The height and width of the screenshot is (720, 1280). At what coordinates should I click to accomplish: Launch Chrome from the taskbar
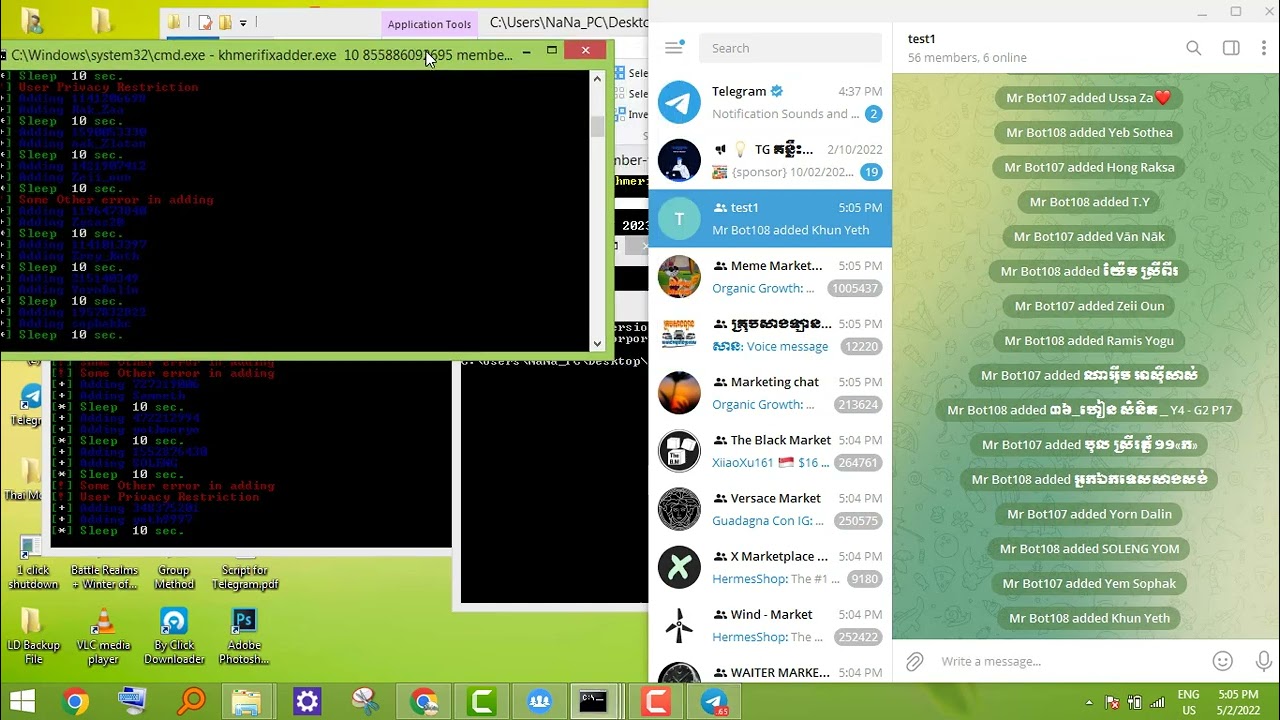click(x=75, y=702)
